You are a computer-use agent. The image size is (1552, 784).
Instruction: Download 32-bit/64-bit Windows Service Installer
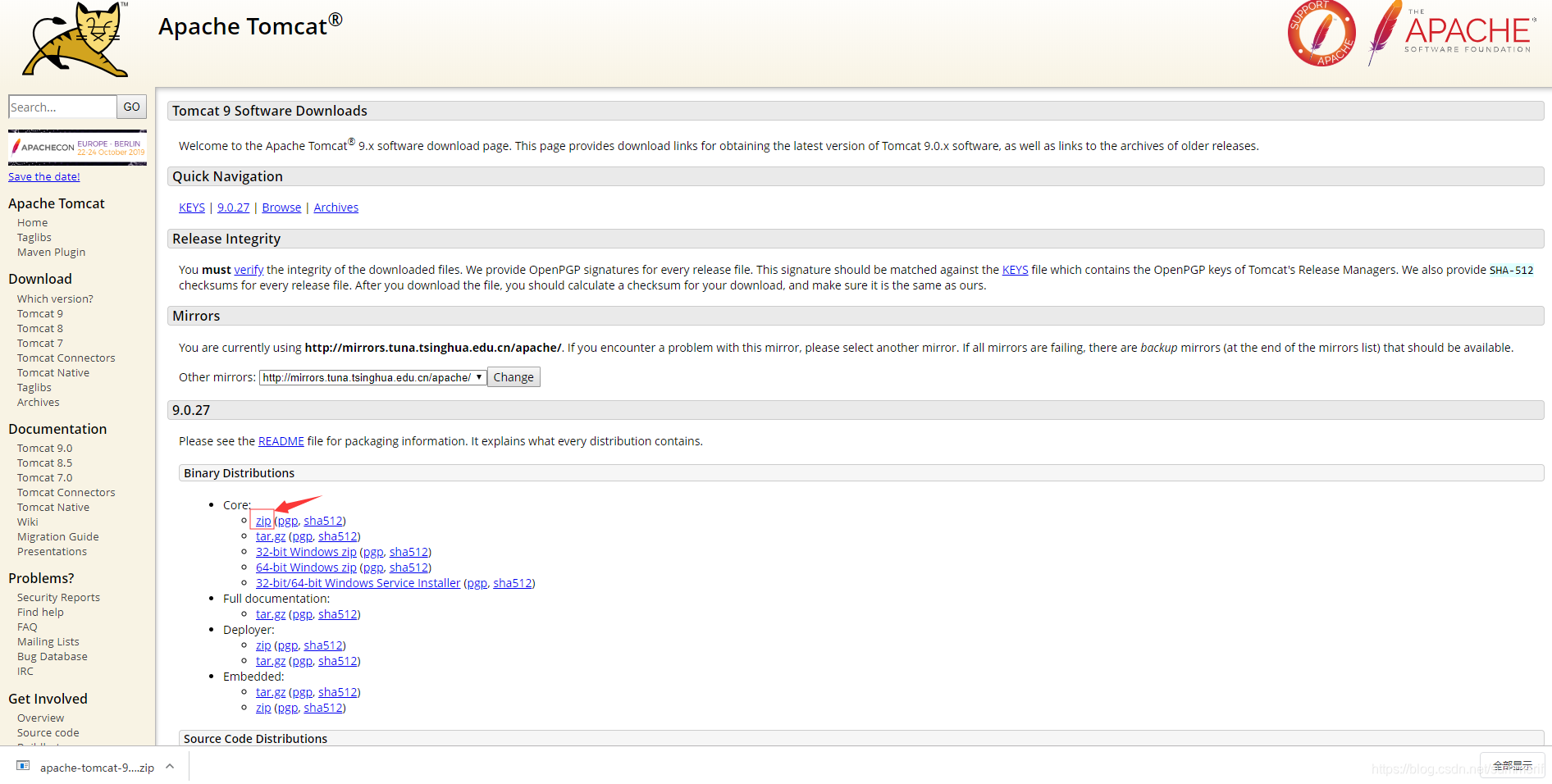click(x=358, y=583)
